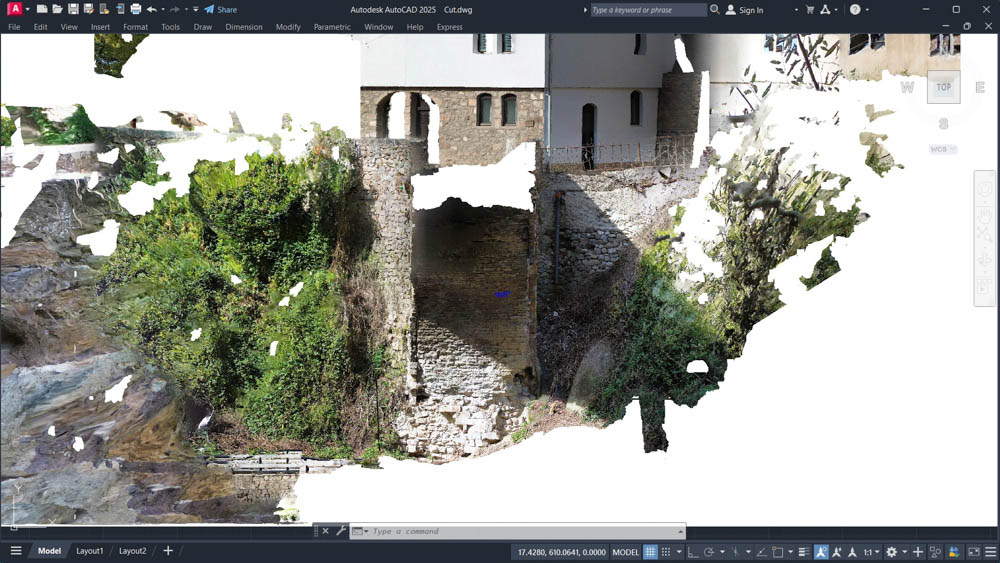
Task: Click workspace switching gear icon
Action: pos(892,552)
